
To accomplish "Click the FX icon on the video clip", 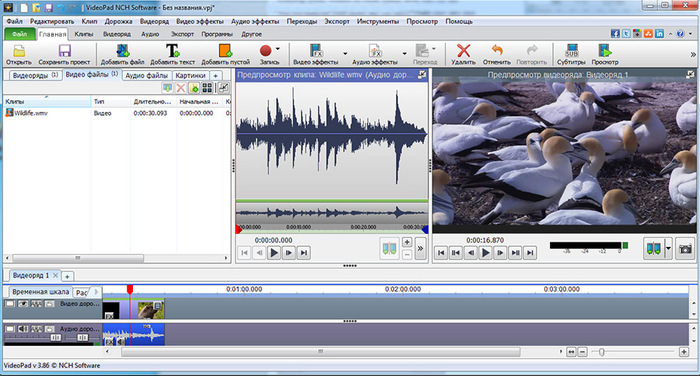I will pyautogui.click(x=108, y=316).
